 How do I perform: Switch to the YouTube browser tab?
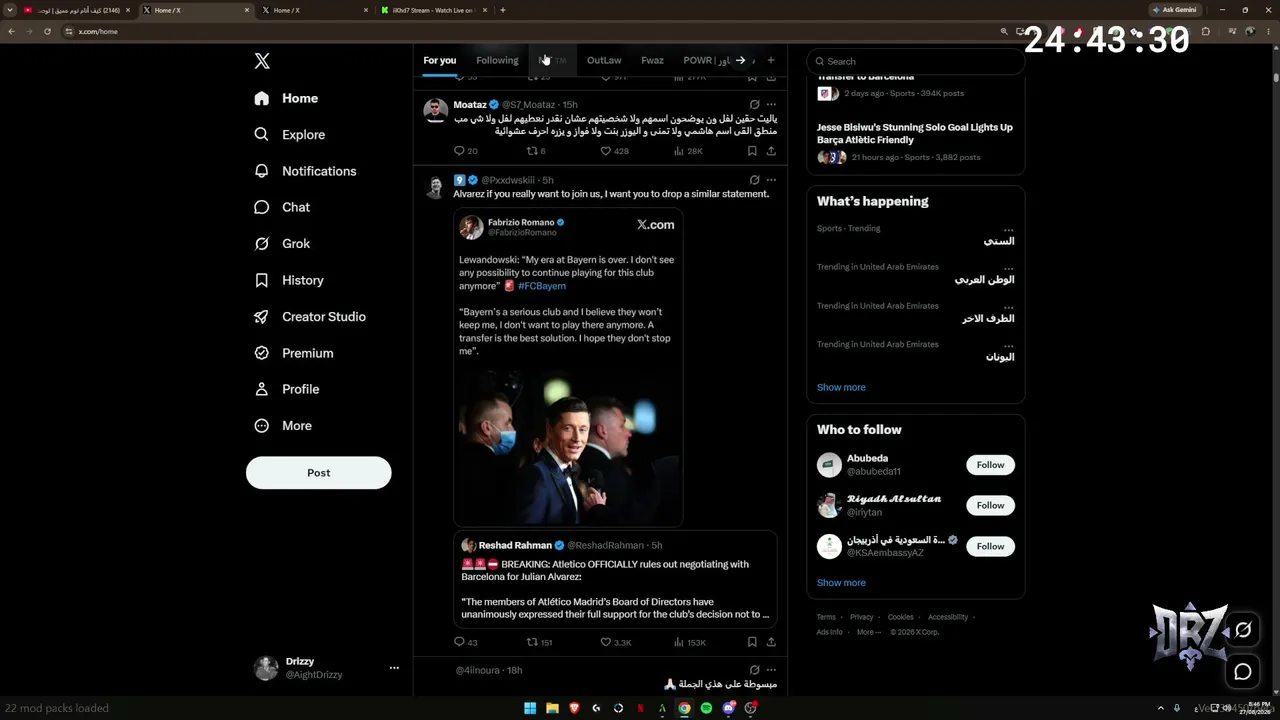pos(77,10)
